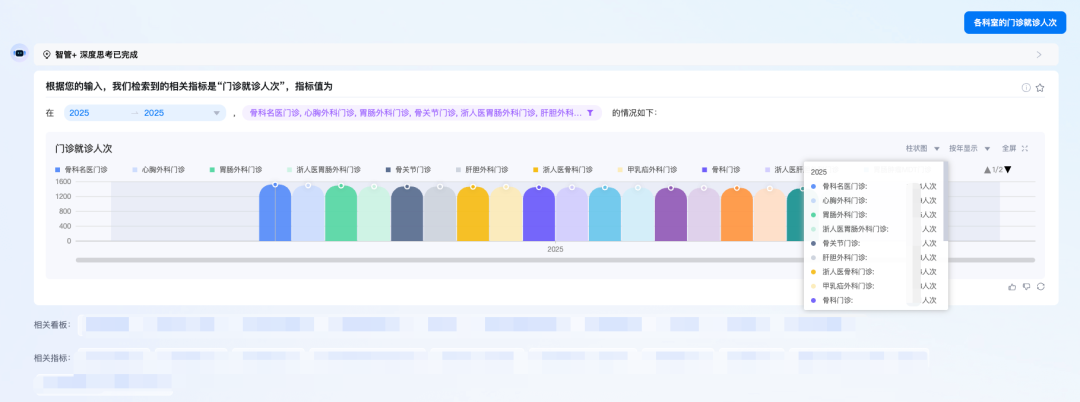This screenshot has height=402, width=1080.
Task: Favorite this answer with the star icon
Action: pos(1040,88)
